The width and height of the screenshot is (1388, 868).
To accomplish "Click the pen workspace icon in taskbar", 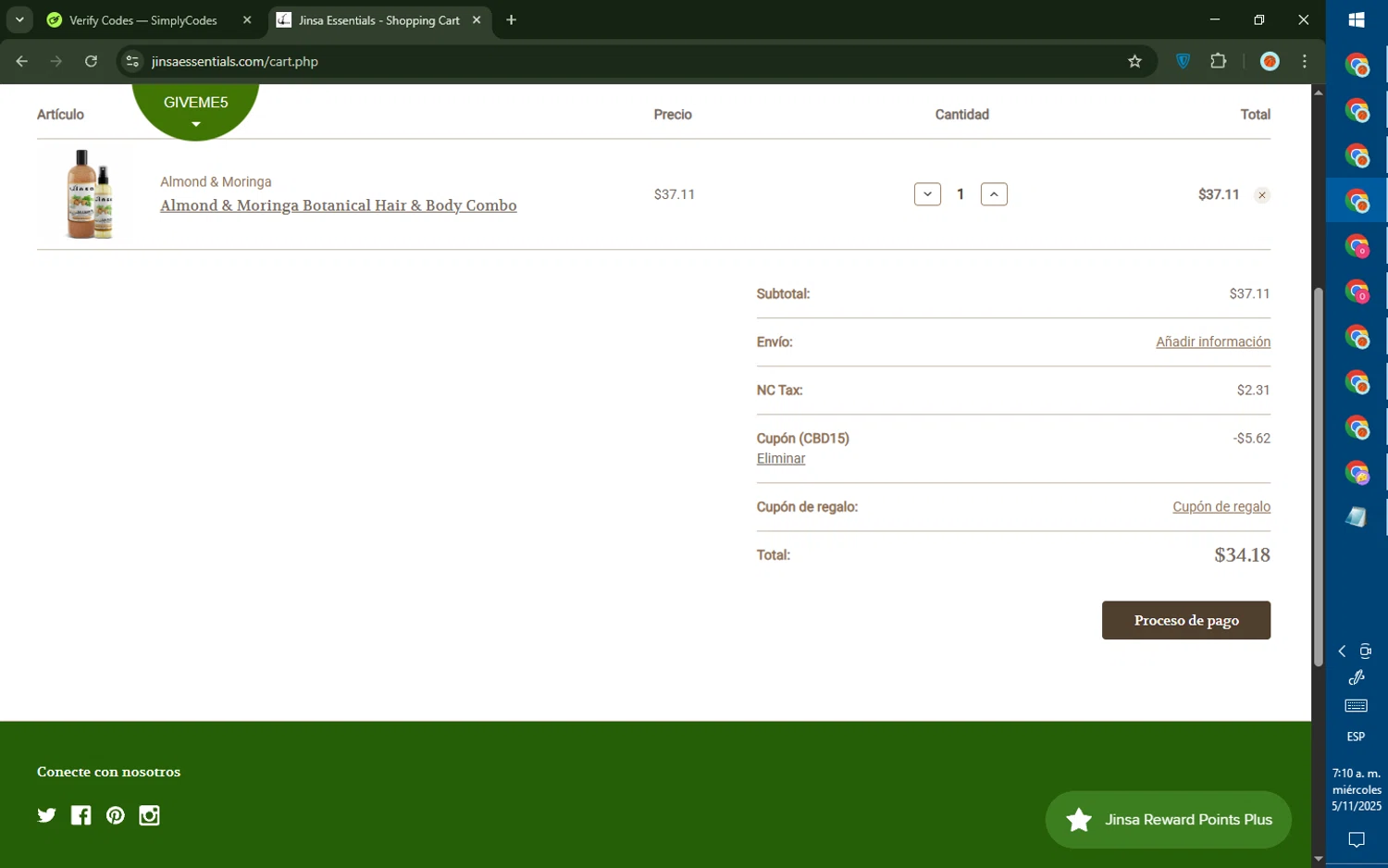I will pos(1357,678).
